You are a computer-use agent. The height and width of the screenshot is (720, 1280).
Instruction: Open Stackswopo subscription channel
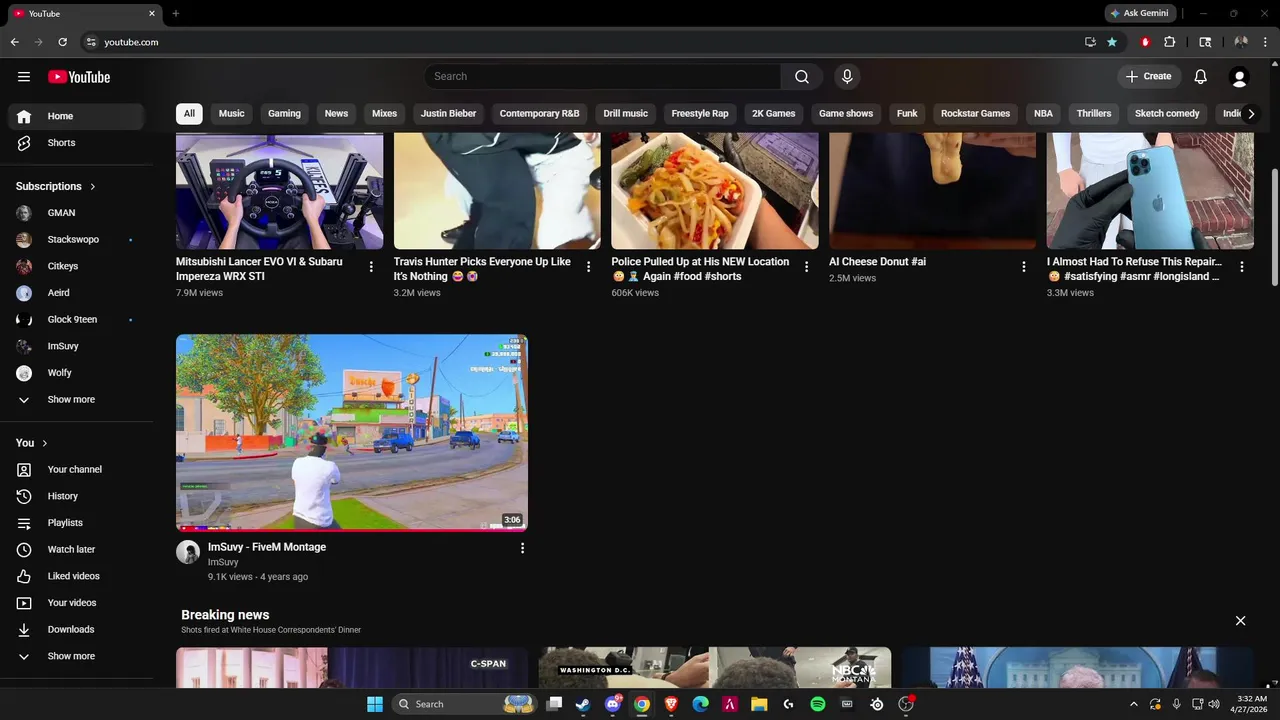pyautogui.click(x=76, y=240)
